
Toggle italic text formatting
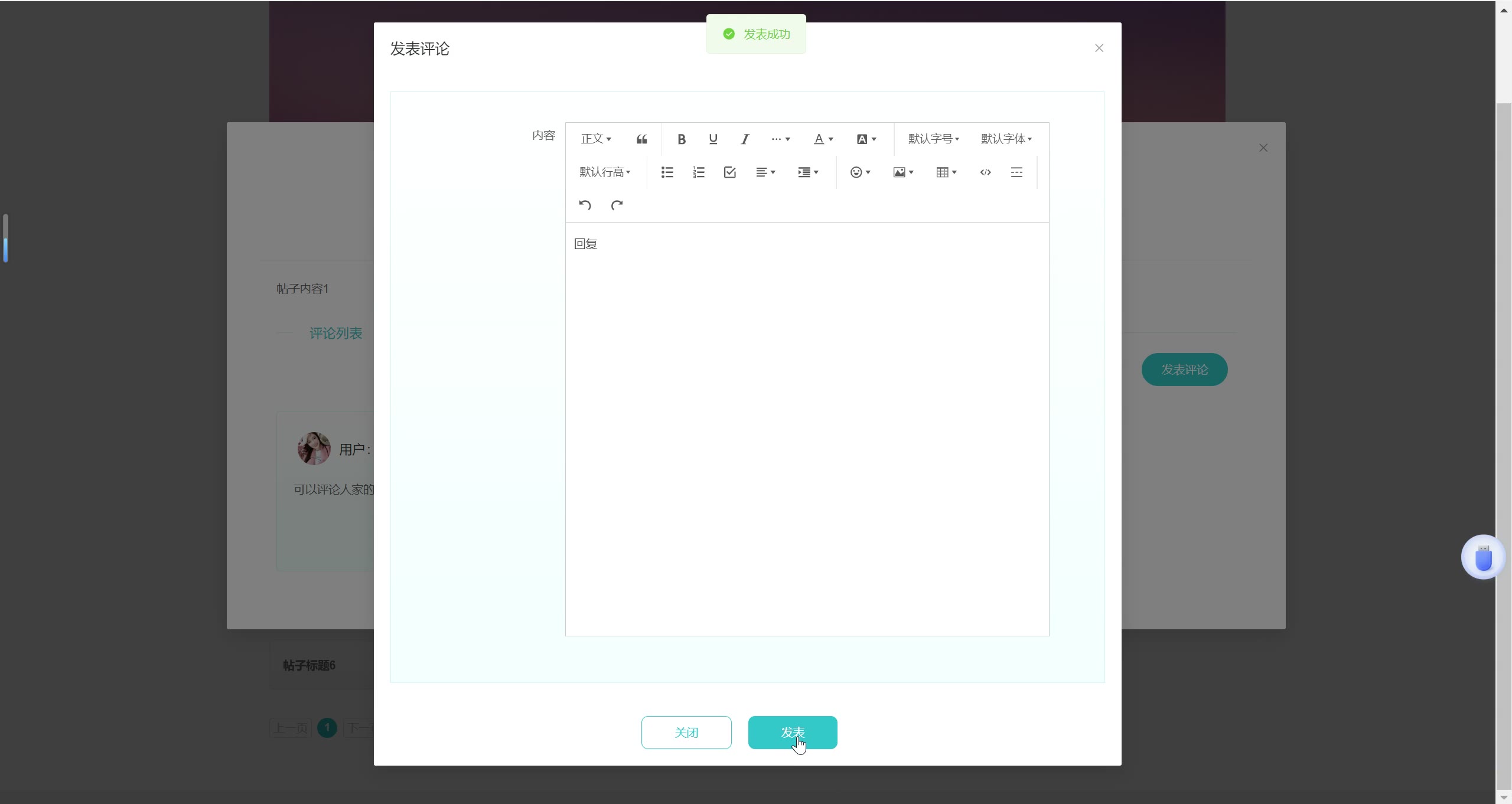pos(745,139)
